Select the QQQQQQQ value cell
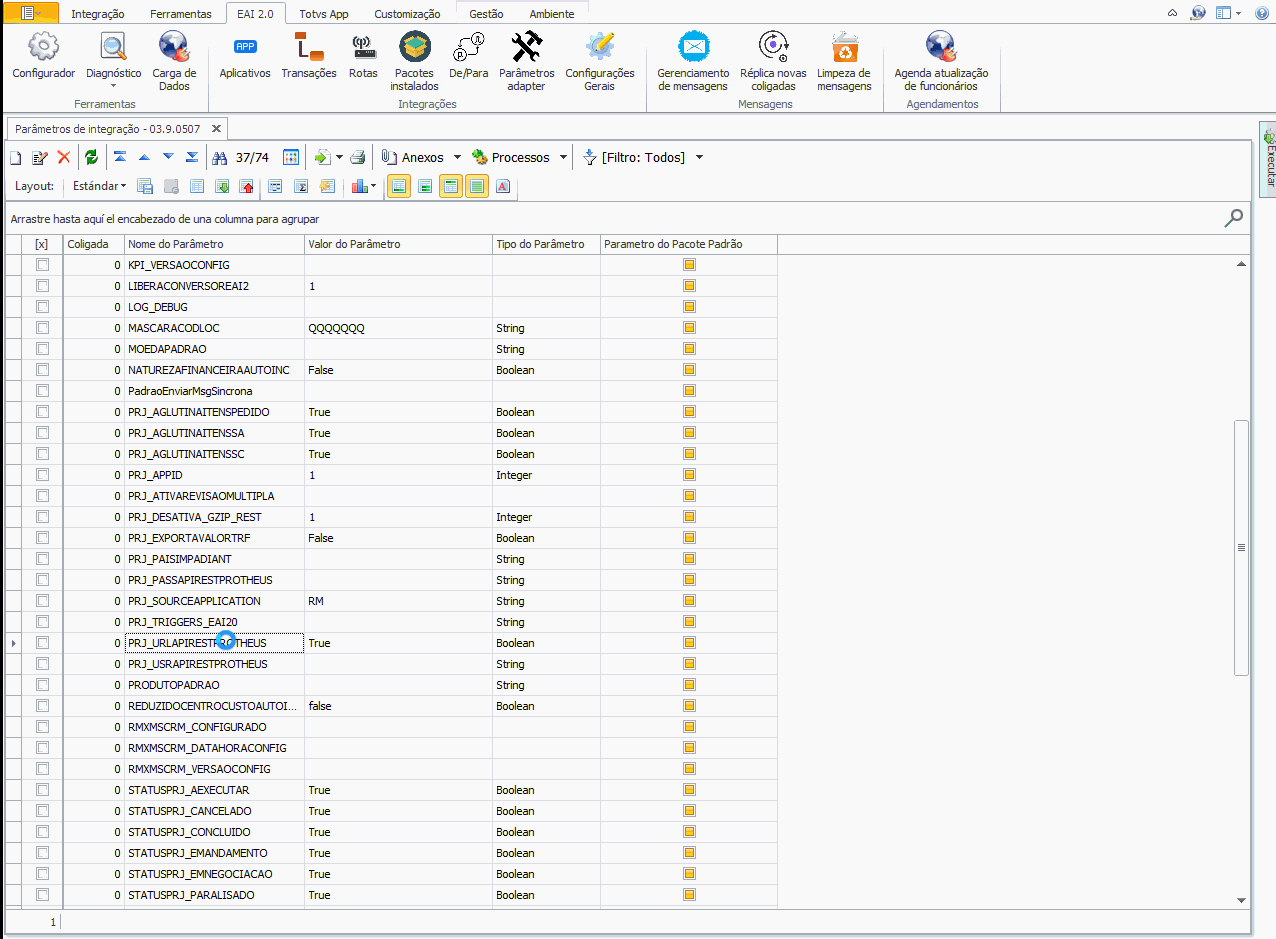Viewport: 1276px width, 939px height. pyautogui.click(x=398, y=328)
